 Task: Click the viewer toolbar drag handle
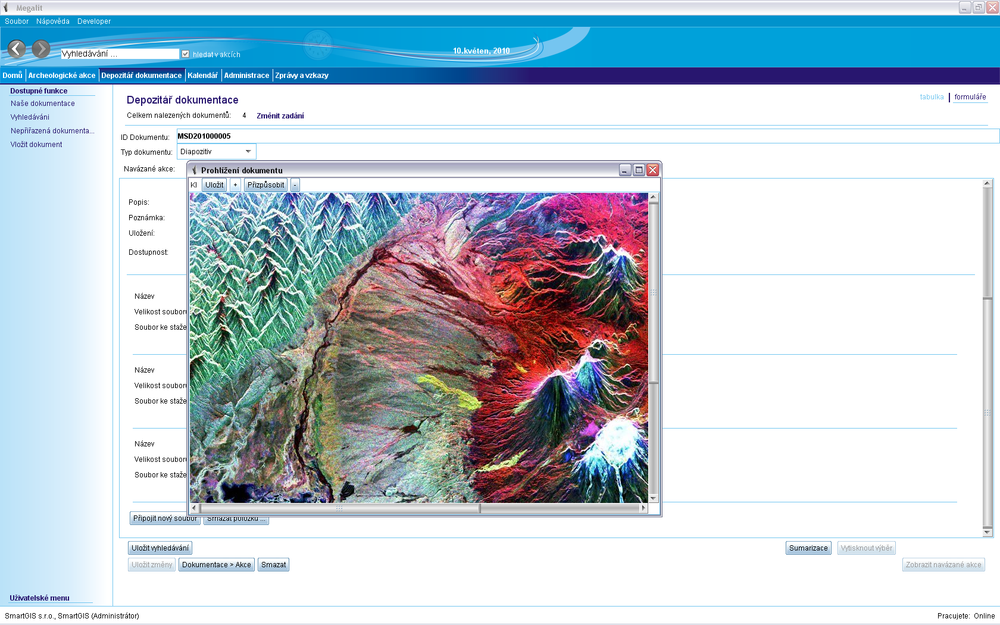point(194,185)
